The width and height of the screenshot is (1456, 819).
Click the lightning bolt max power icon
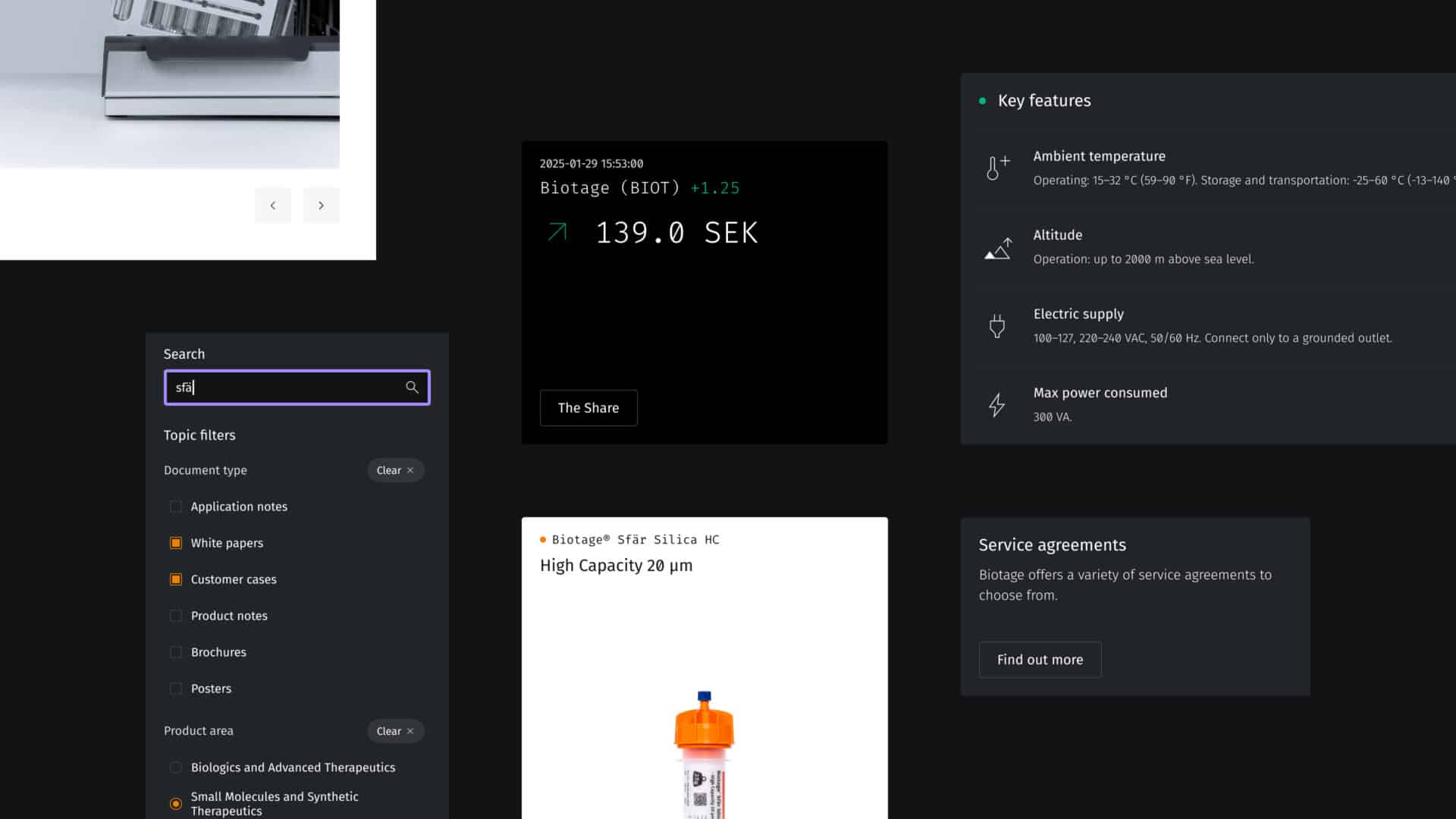[x=996, y=405]
